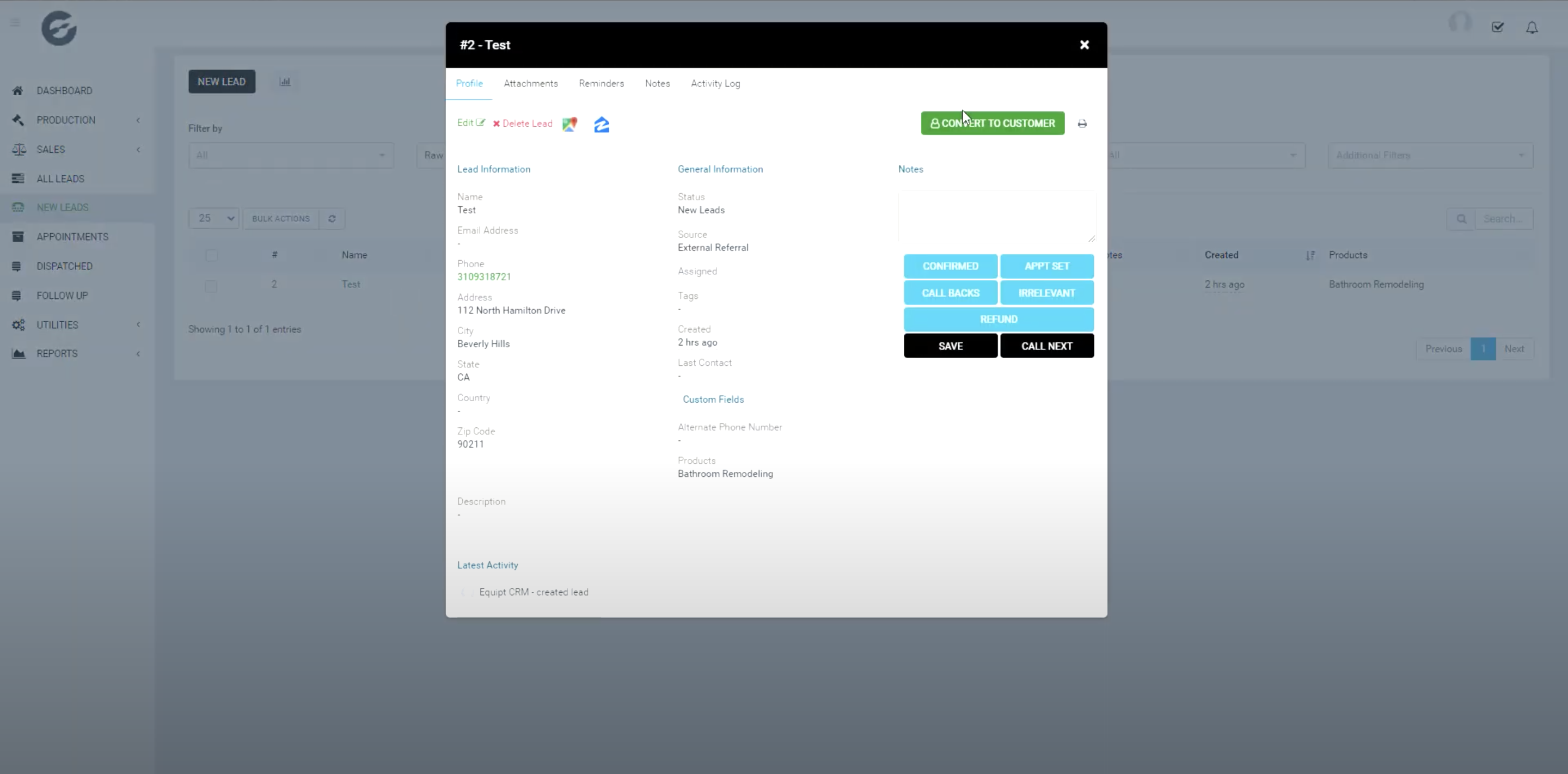Open Google Maps icon for lead address

point(569,124)
